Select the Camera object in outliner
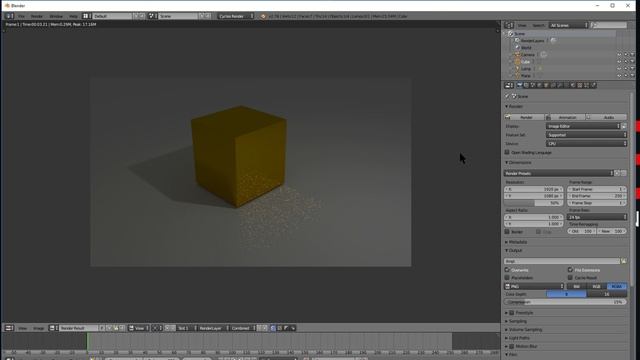 (527, 55)
